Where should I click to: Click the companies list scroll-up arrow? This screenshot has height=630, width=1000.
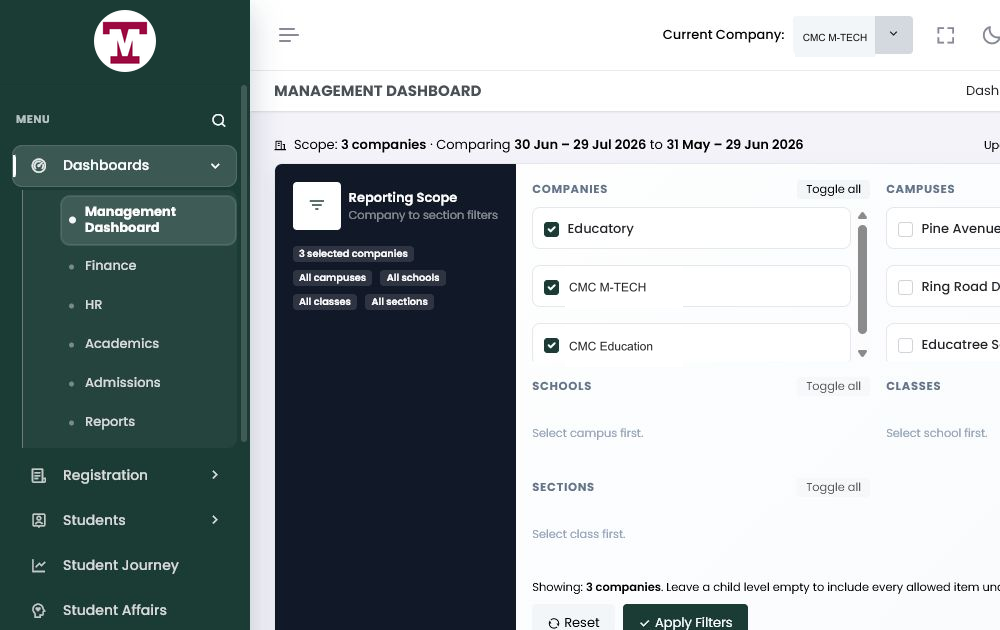click(x=862, y=216)
